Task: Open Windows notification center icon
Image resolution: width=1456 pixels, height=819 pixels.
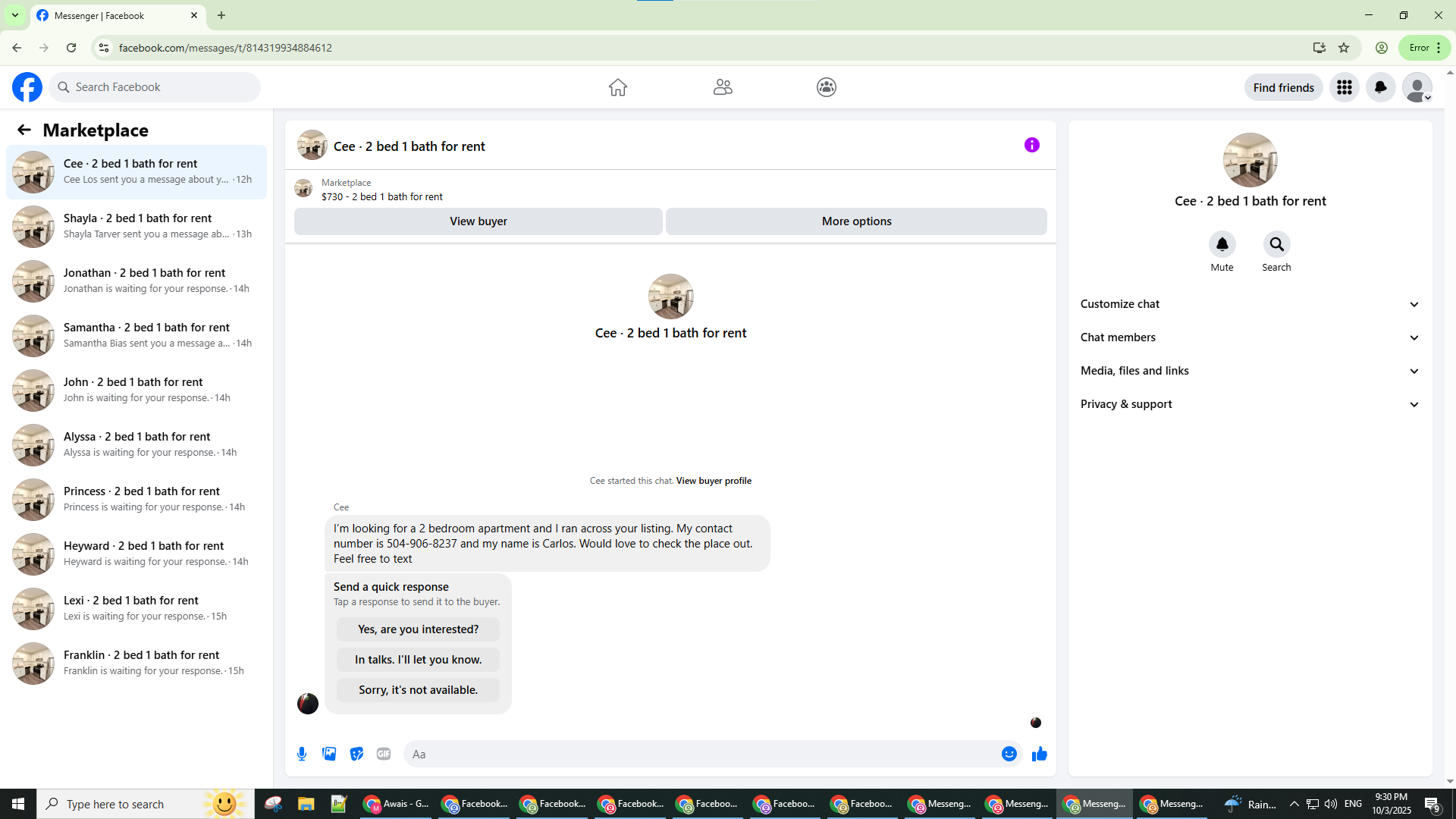Action: coord(1432,804)
